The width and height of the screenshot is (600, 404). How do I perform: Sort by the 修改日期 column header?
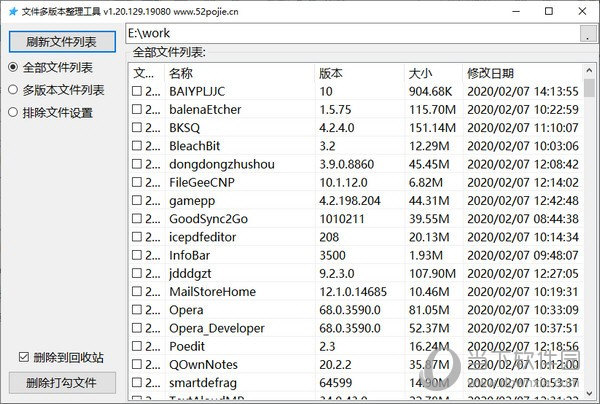523,73
